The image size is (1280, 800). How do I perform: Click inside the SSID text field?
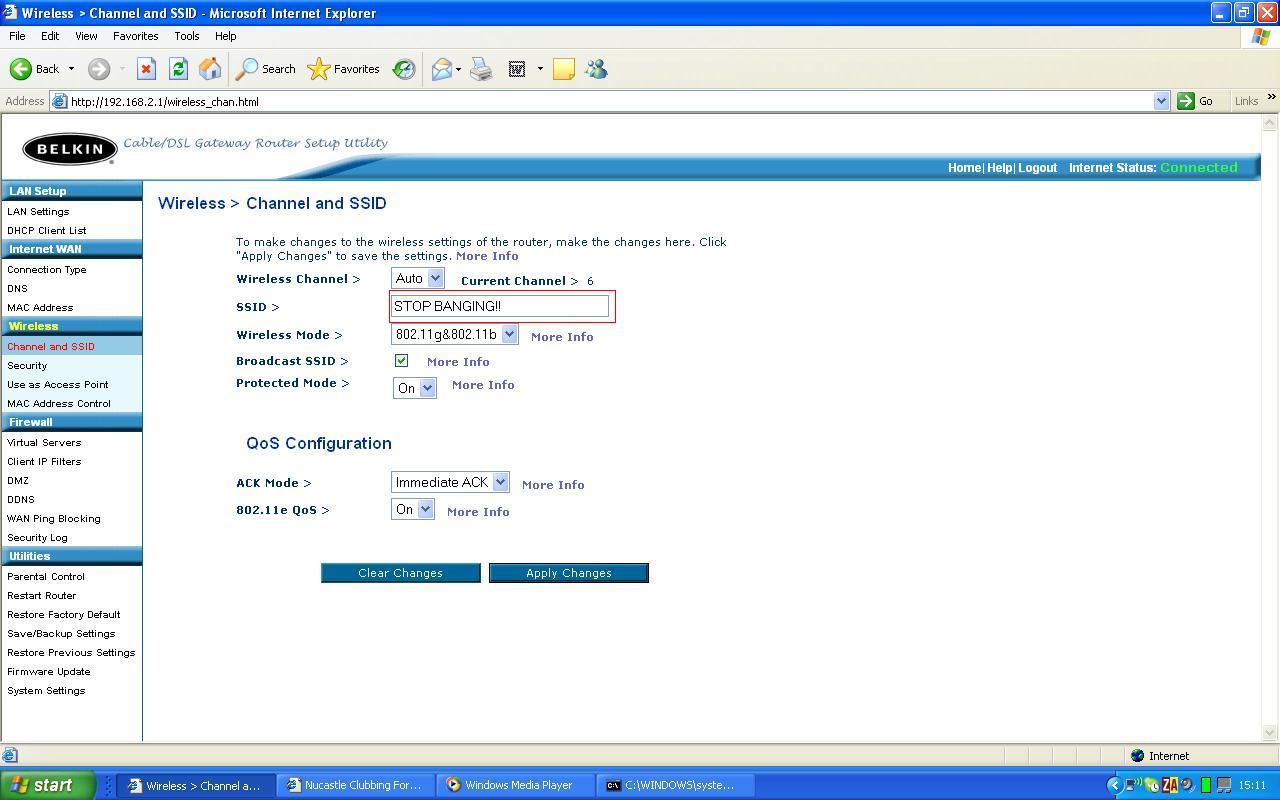tap(500, 307)
